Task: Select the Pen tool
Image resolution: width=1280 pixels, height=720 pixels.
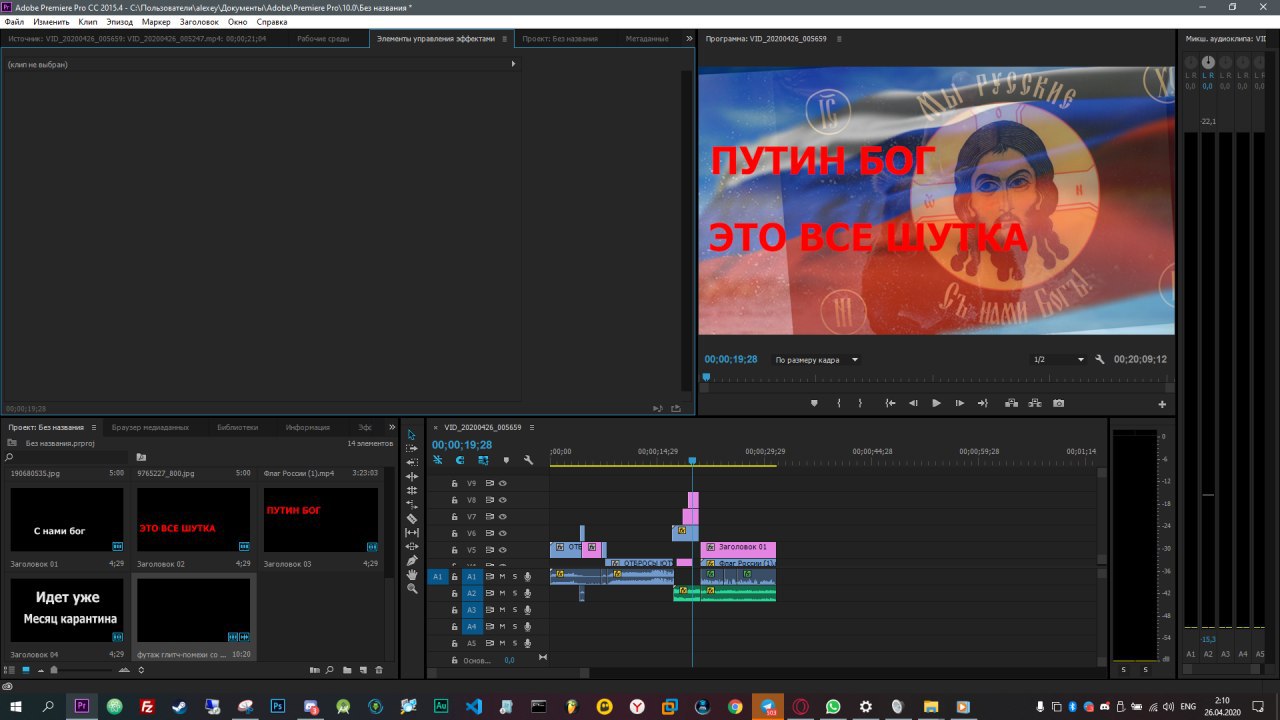Action: (412, 561)
